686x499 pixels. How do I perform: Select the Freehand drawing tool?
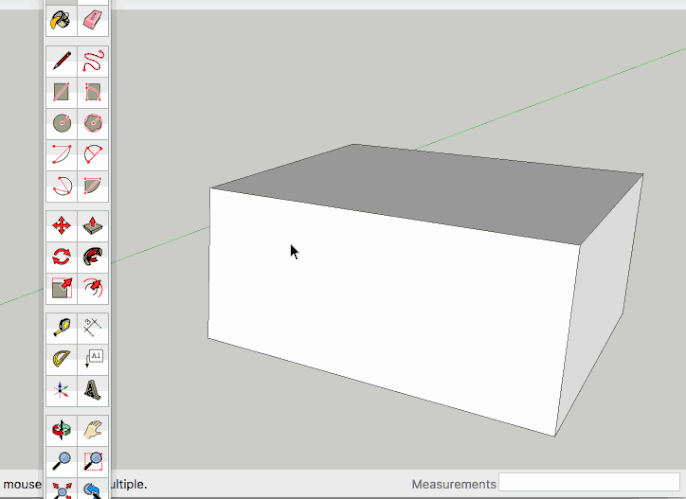tap(93, 61)
